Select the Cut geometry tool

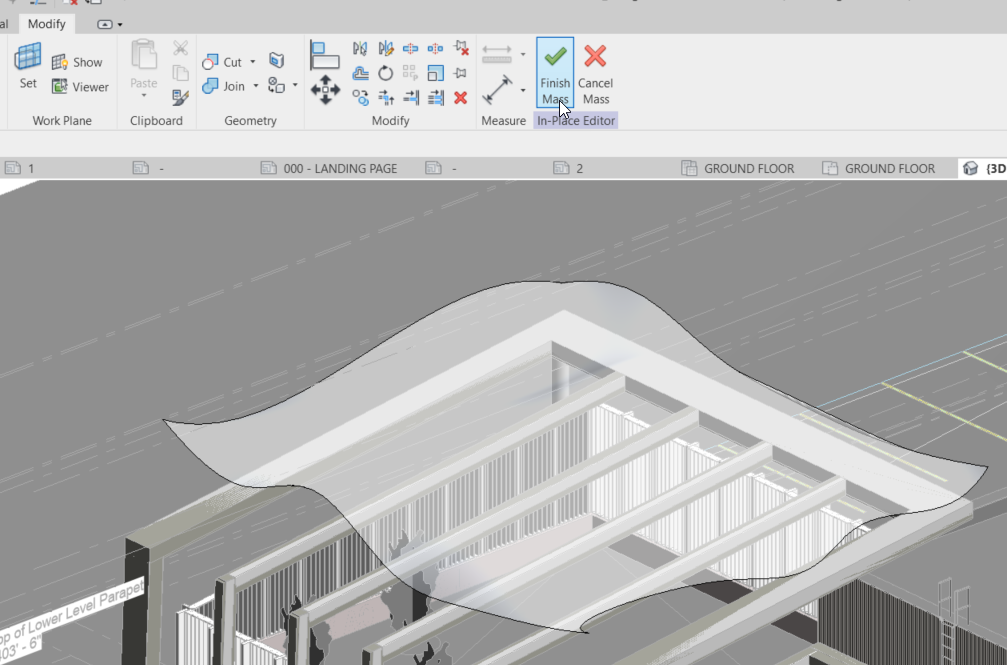tap(222, 62)
